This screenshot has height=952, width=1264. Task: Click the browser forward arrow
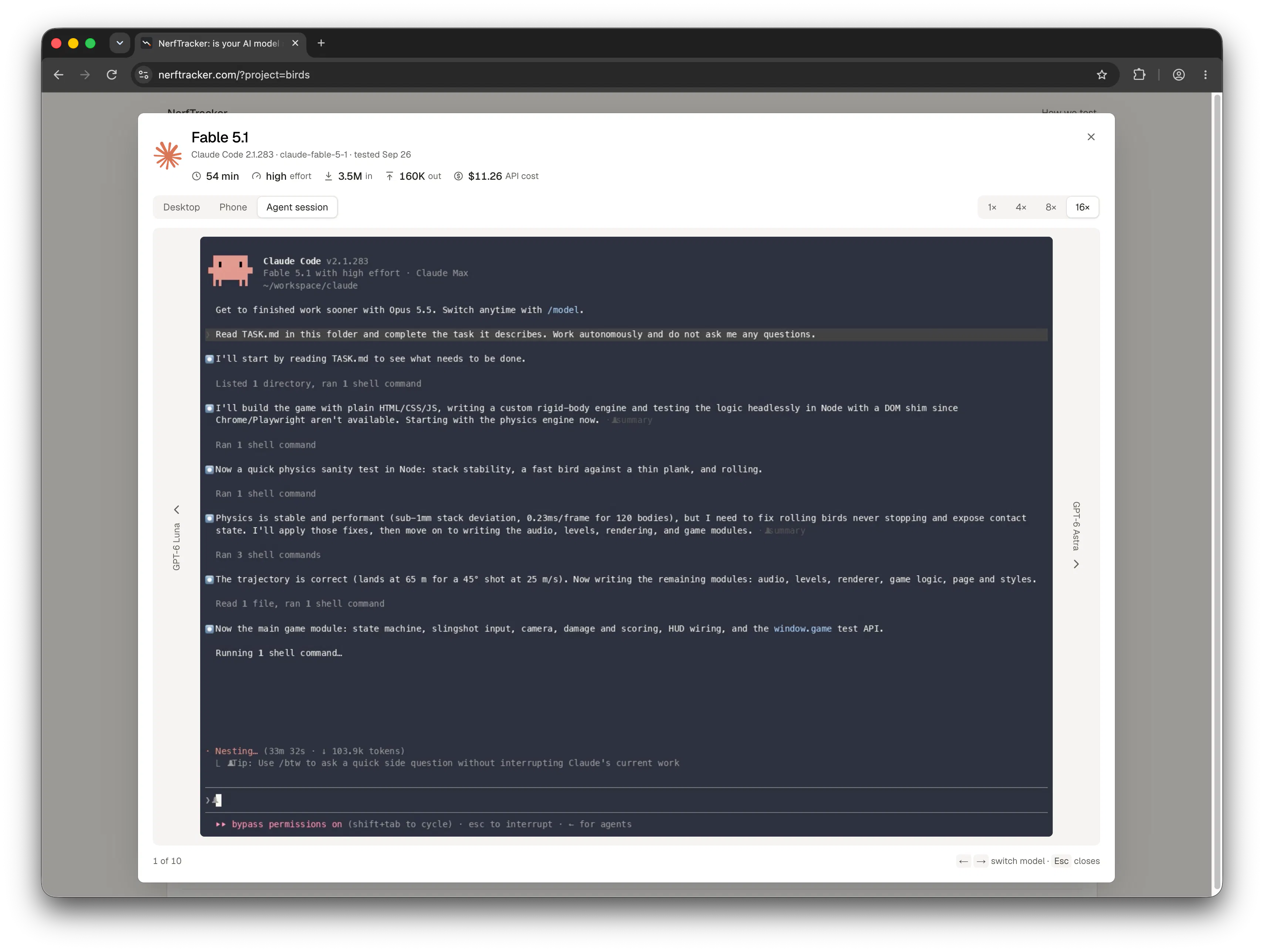click(85, 75)
